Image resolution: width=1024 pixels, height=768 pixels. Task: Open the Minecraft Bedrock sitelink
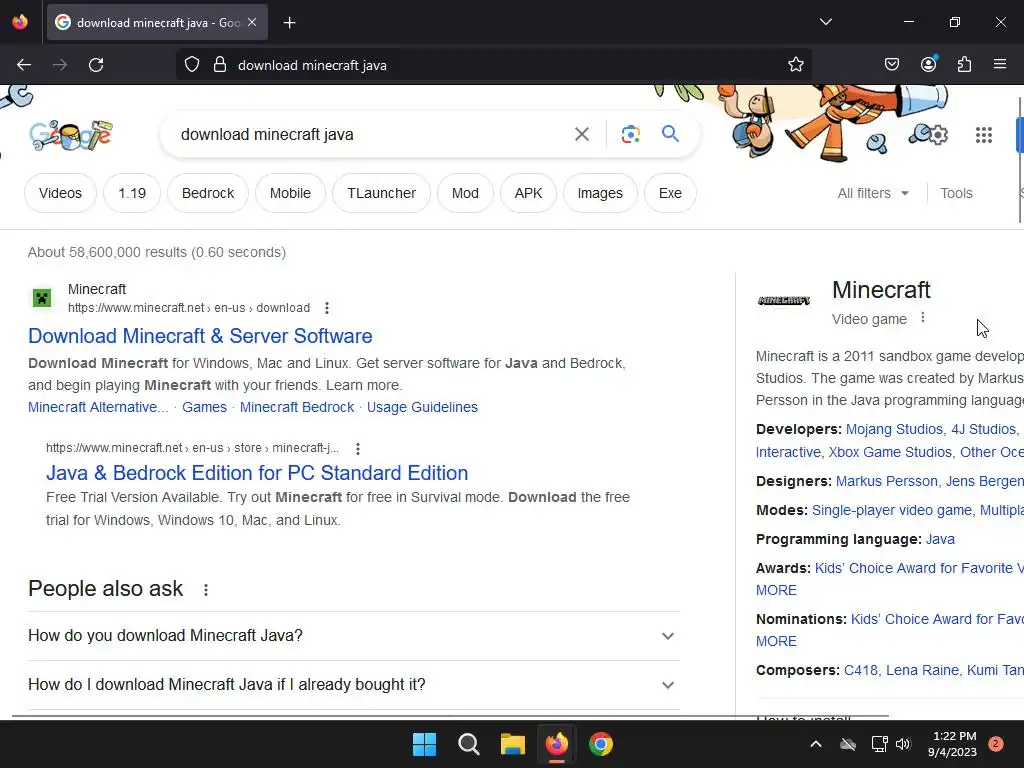pos(296,407)
